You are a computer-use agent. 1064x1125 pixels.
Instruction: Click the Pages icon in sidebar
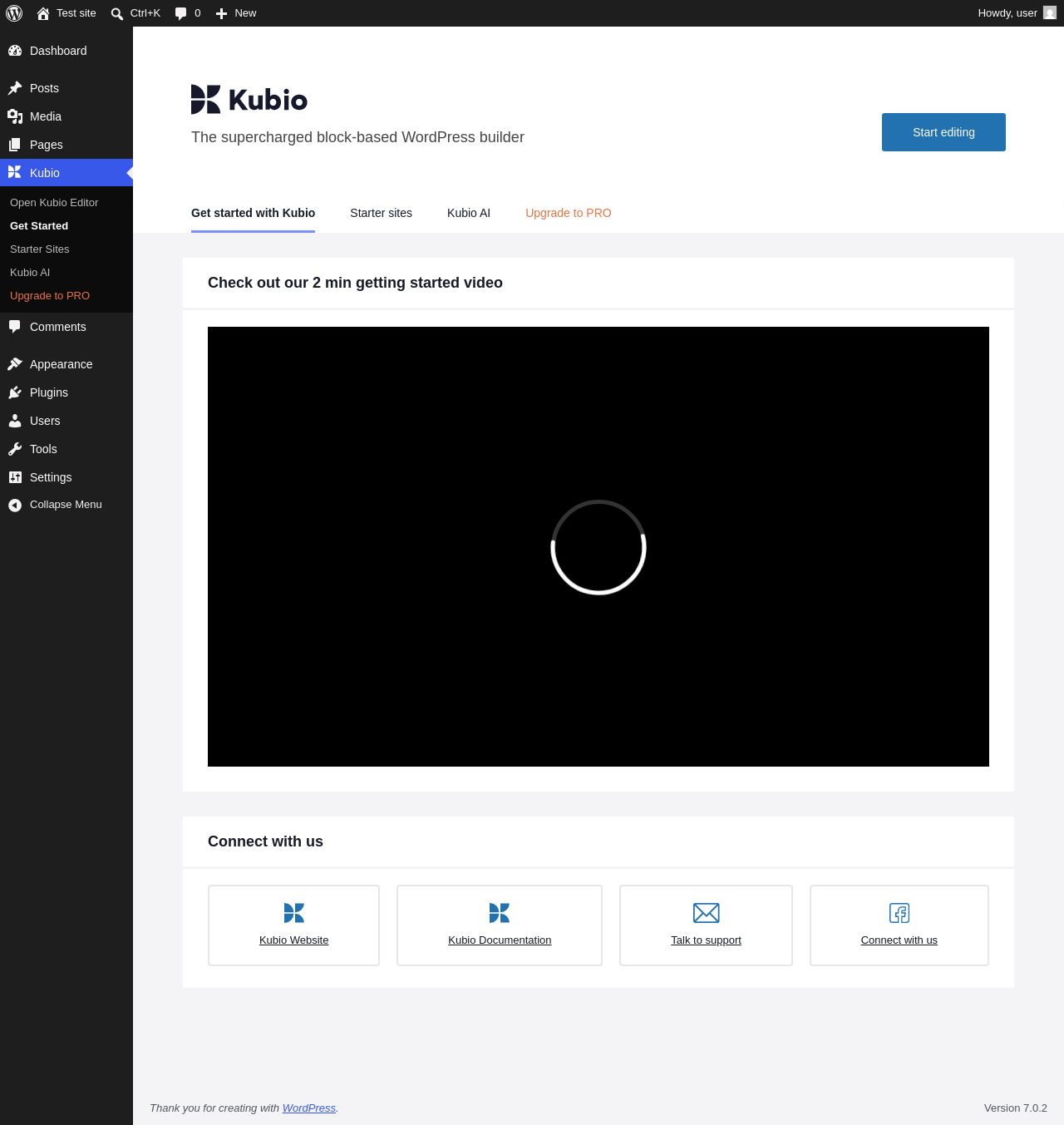click(x=15, y=145)
